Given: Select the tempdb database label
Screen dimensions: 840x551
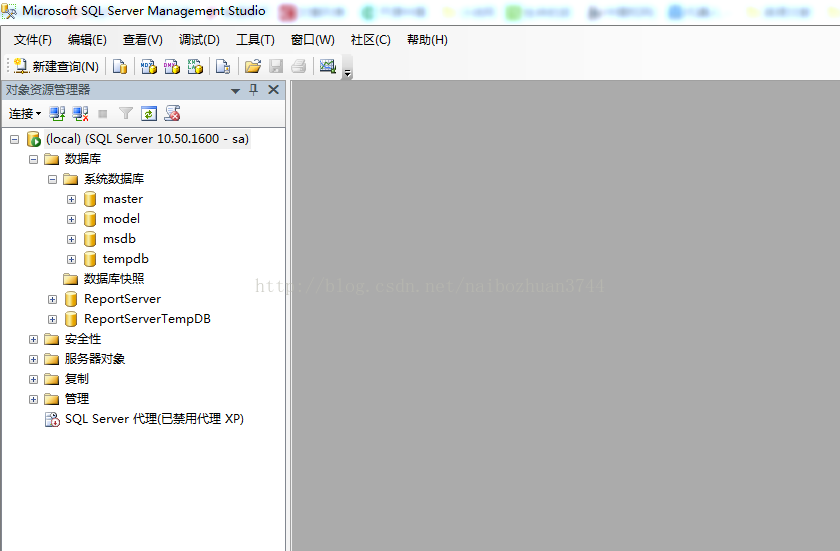Looking at the screenshot, I should pos(126,259).
